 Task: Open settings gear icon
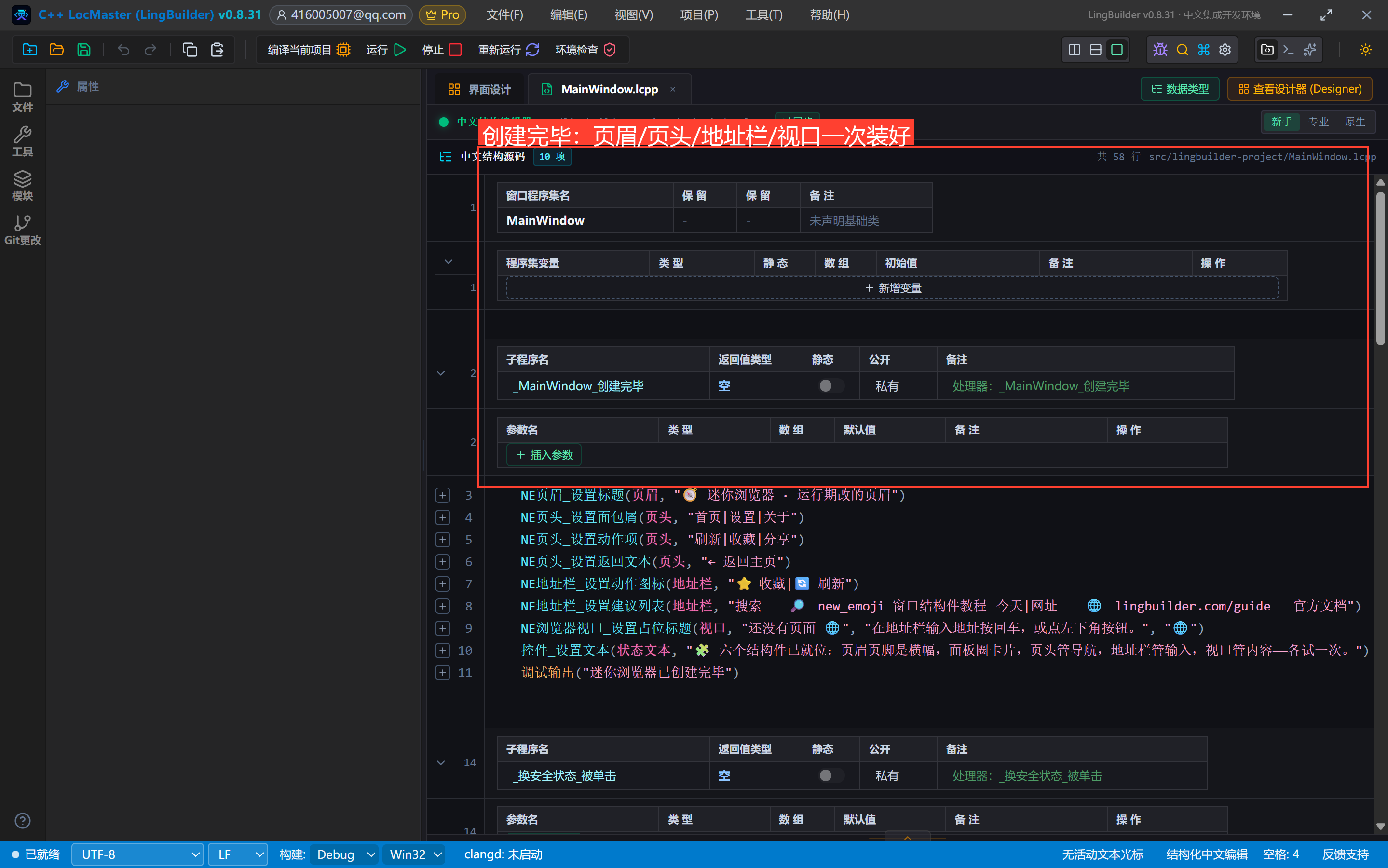coord(1225,50)
